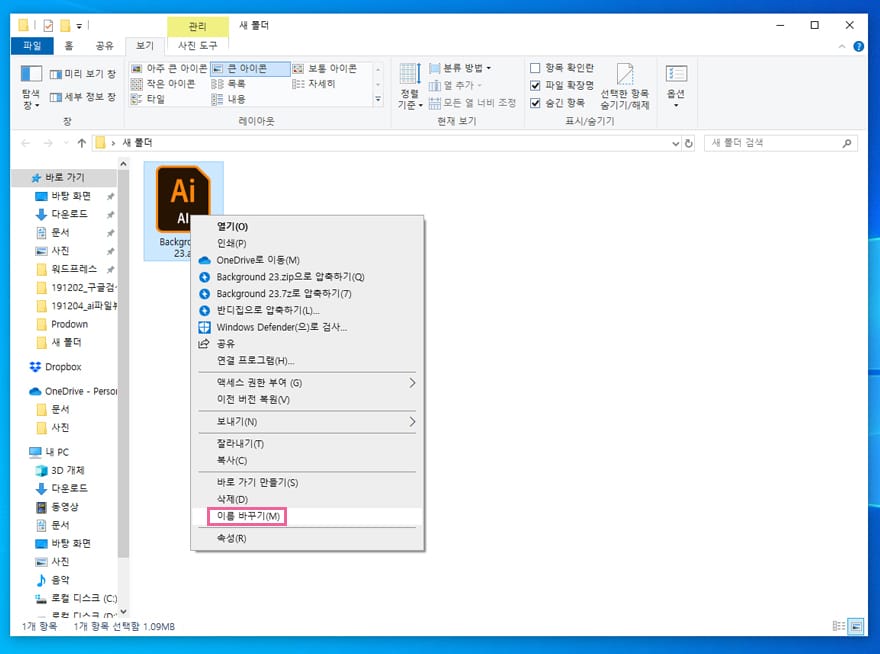880x654 pixels.
Task: Choose Delete (삭제) in context menu
Action: tap(308, 499)
